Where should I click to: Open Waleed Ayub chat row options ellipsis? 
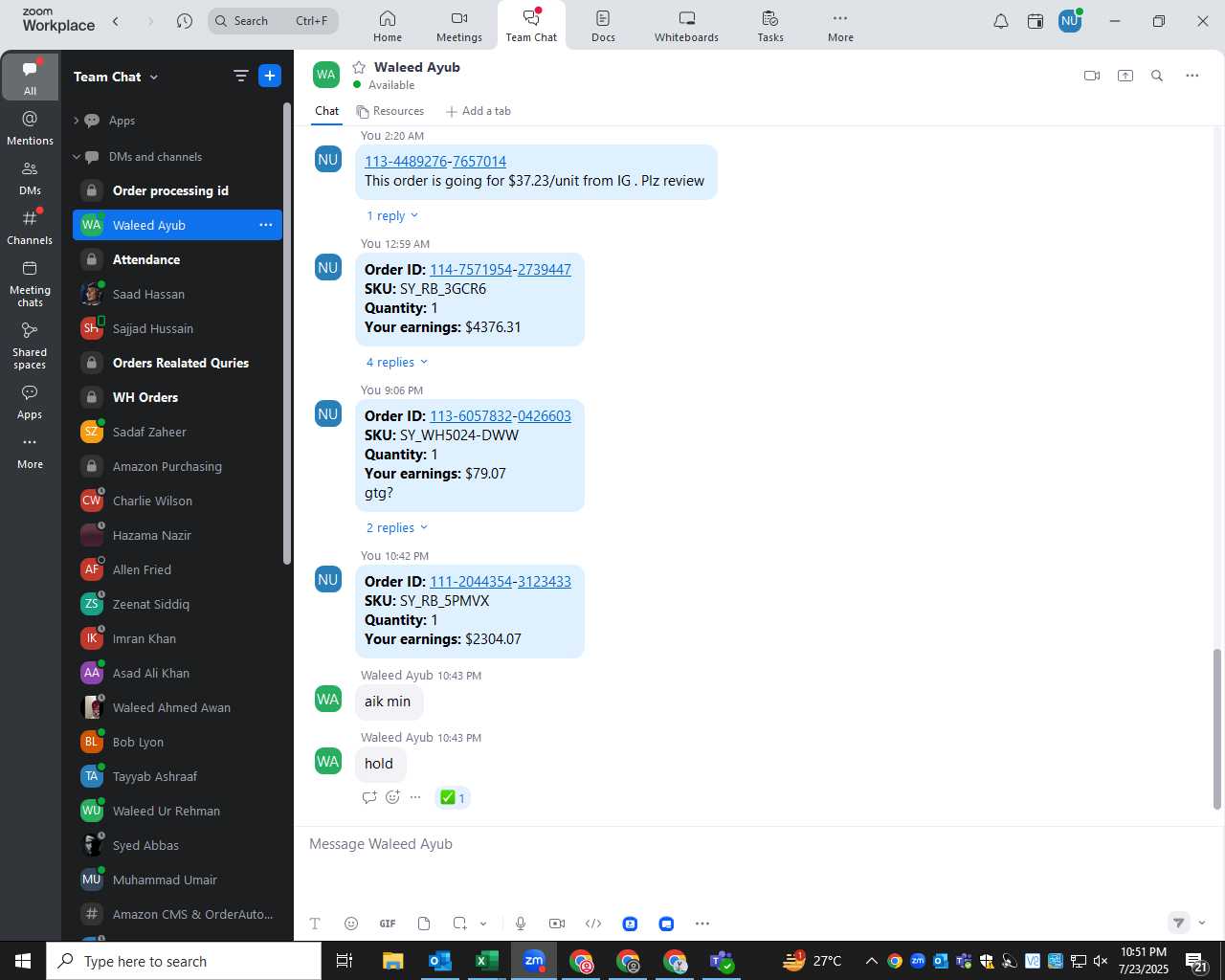[266, 225]
